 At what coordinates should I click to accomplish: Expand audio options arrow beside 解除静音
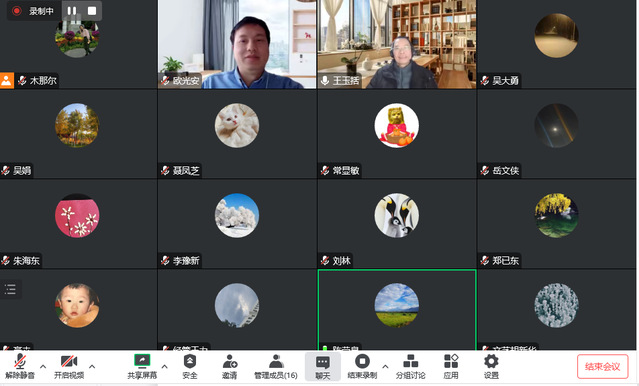point(43,366)
